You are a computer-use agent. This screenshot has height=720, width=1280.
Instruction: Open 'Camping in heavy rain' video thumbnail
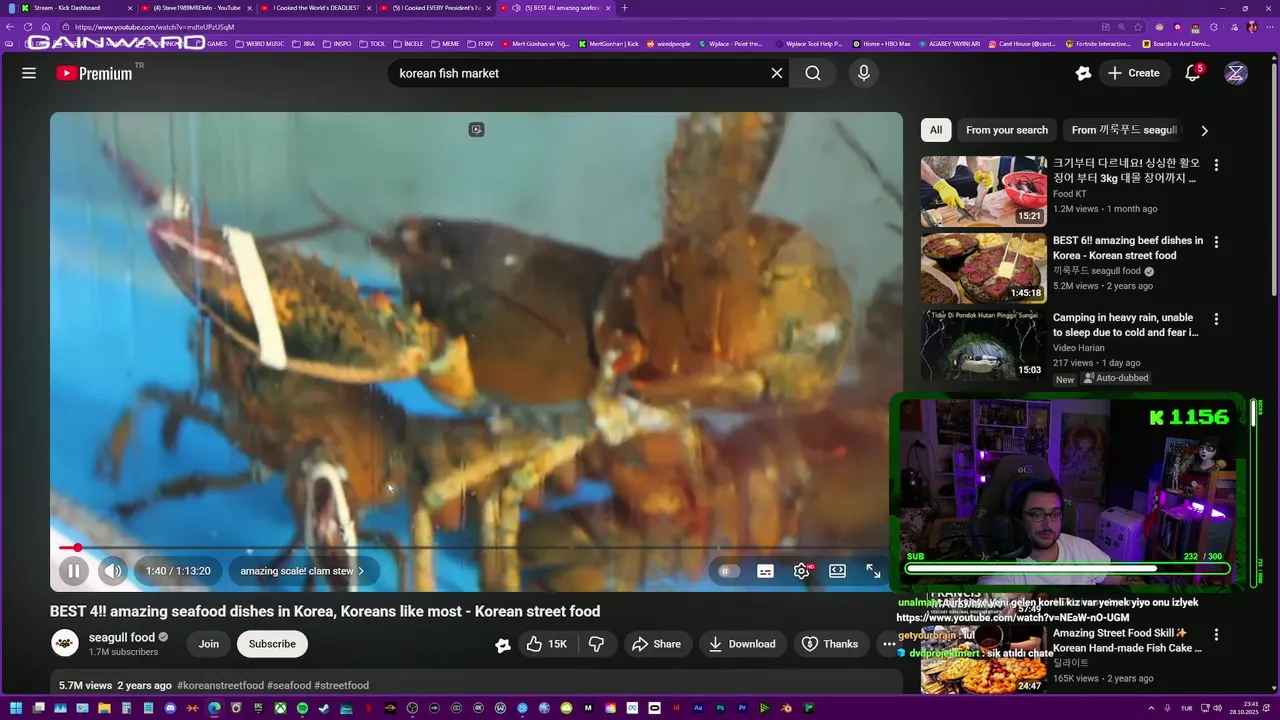click(x=984, y=345)
